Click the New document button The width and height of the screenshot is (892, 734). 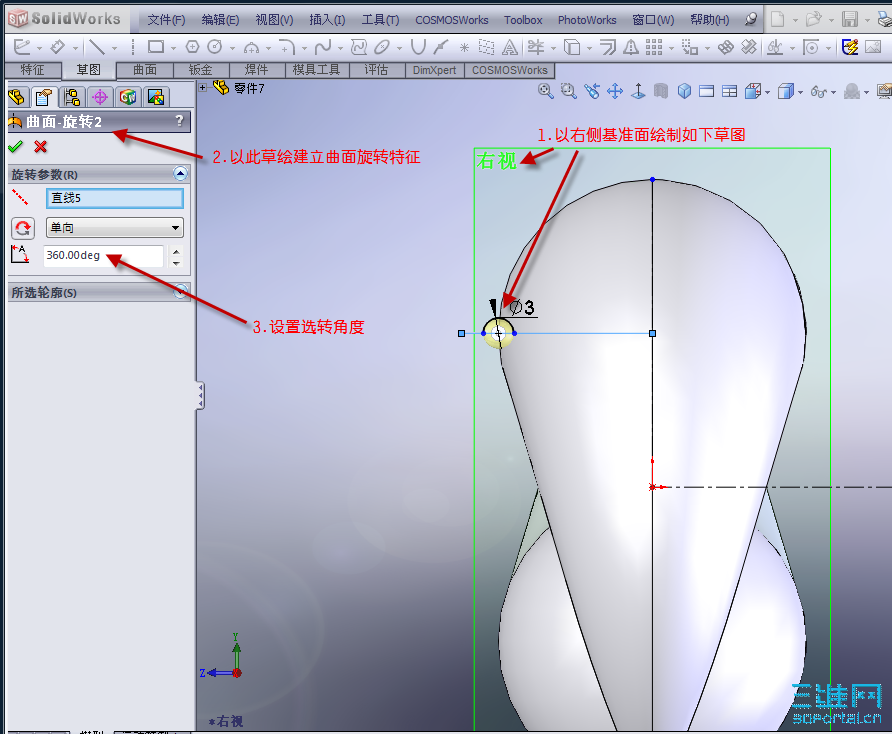777,19
